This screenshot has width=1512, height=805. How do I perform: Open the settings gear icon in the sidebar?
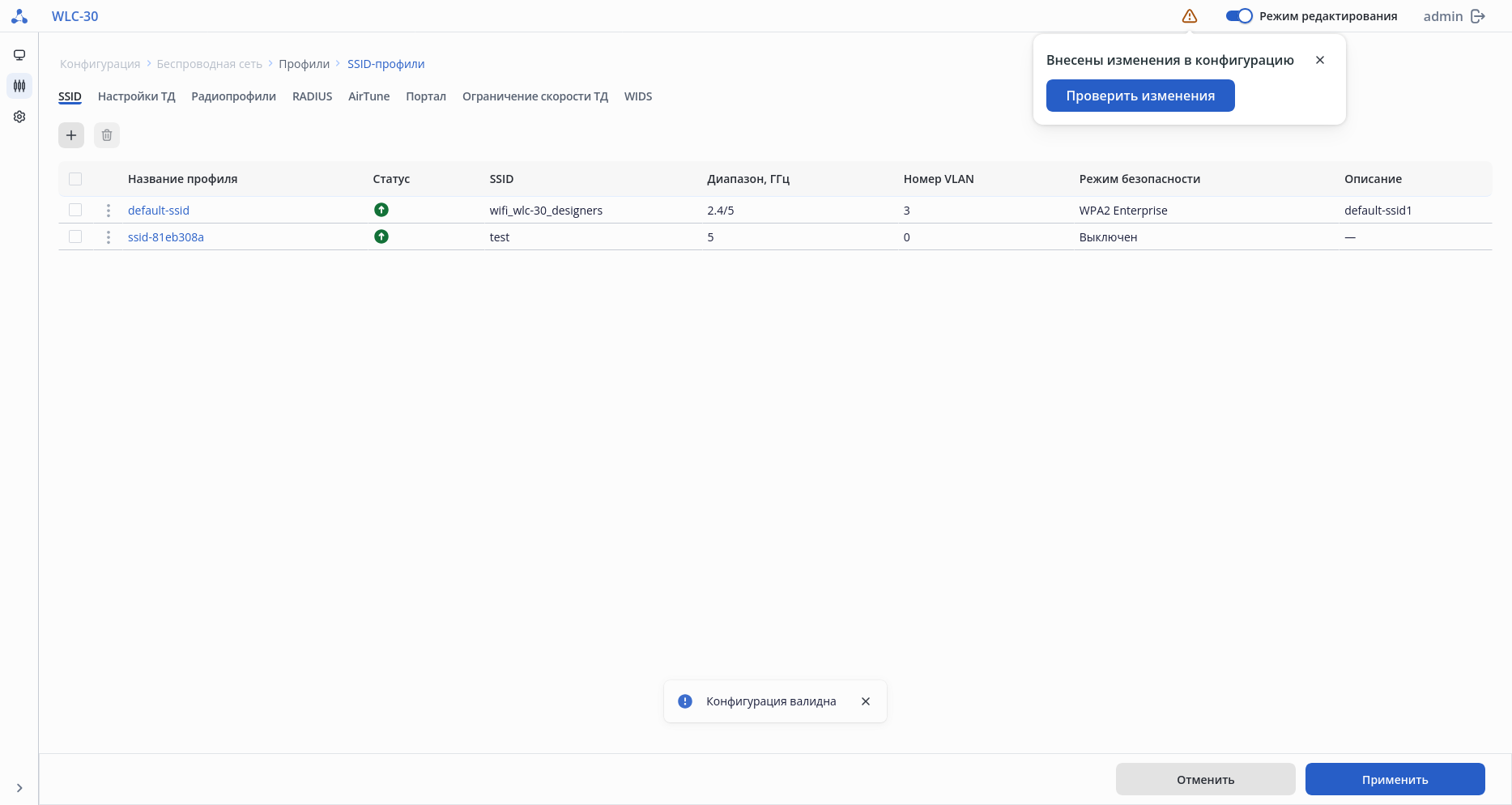[x=19, y=117]
